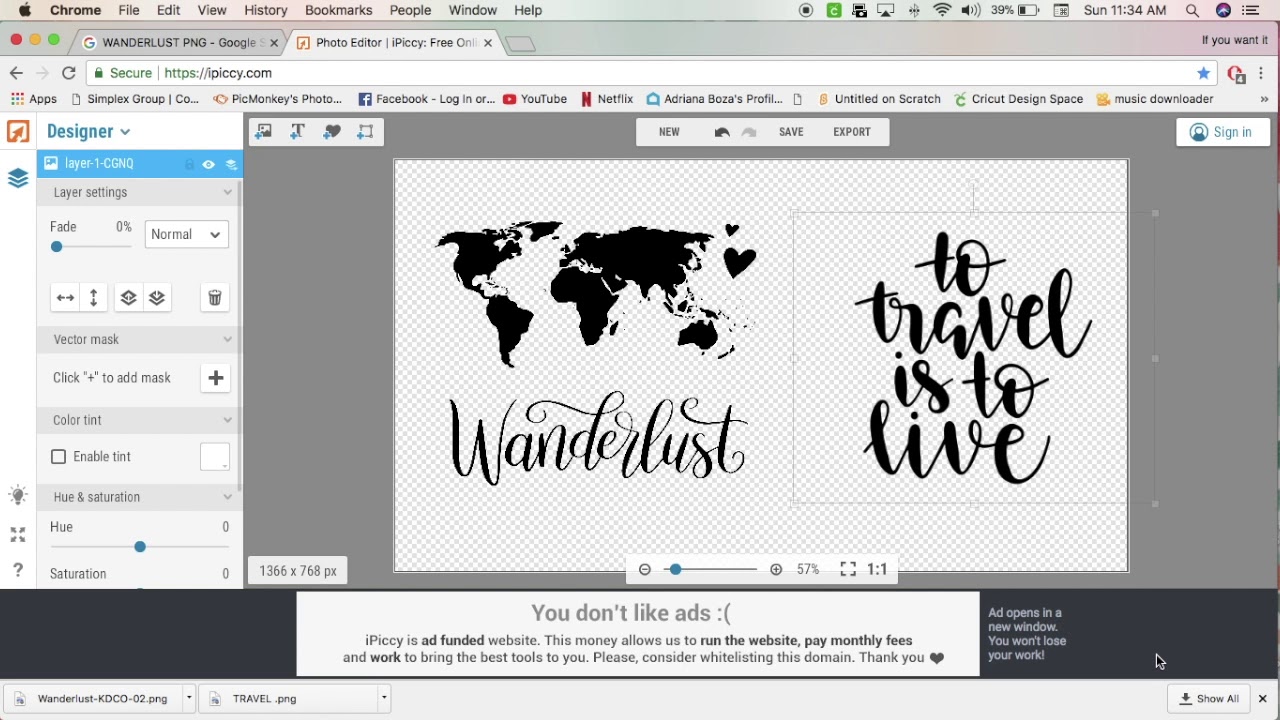This screenshot has width=1280, height=720.
Task: Open help question mark icon
Action: (x=18, y=570)
